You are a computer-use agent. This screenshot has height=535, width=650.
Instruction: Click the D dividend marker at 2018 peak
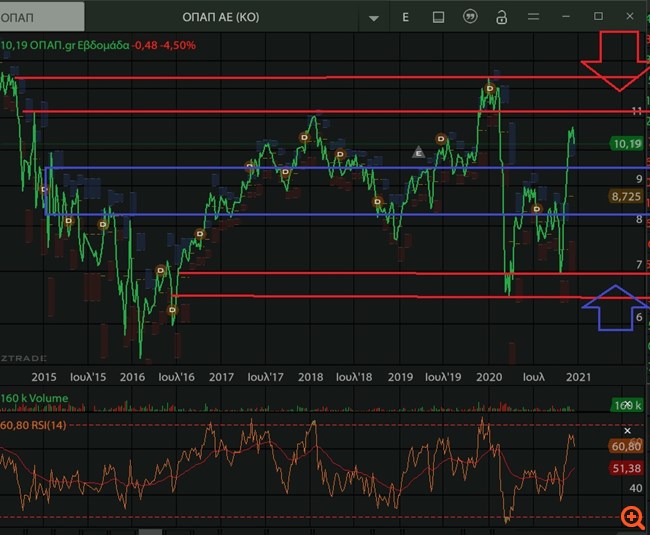coord(305,137)
